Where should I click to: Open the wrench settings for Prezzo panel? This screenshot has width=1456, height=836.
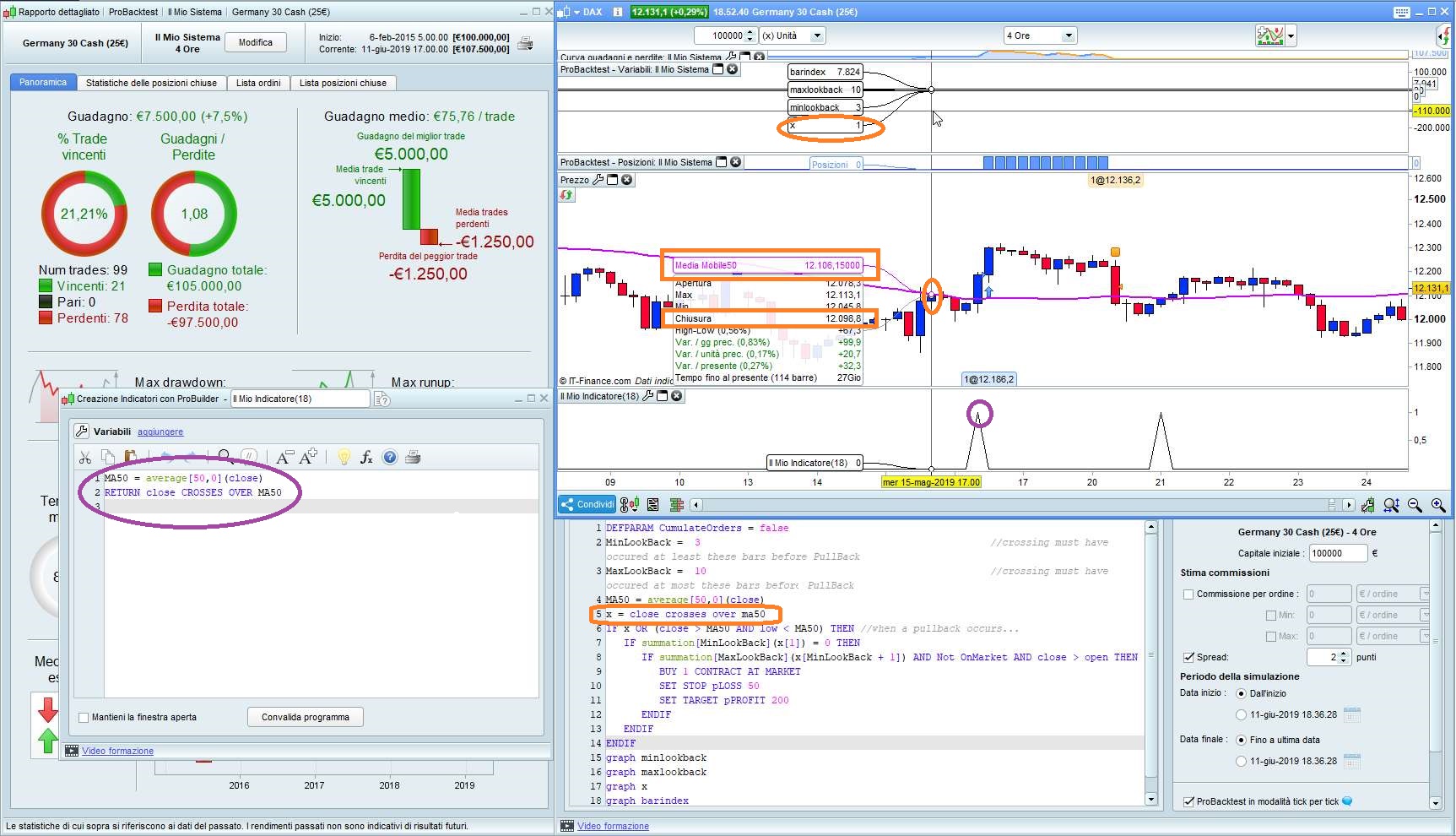[598, 180]
